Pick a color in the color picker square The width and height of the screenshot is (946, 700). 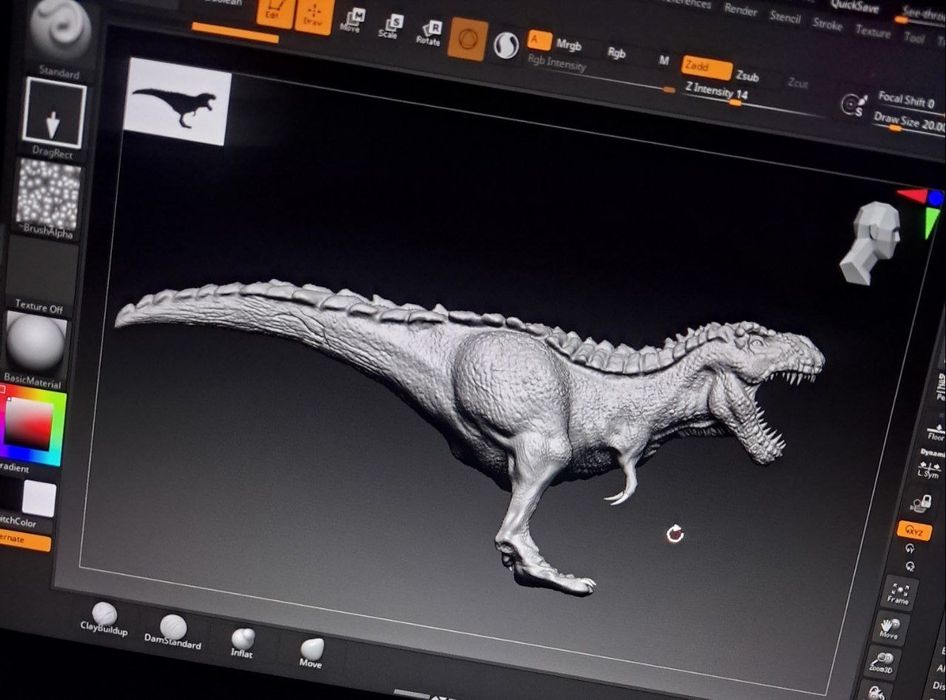(x=30, y=425)
